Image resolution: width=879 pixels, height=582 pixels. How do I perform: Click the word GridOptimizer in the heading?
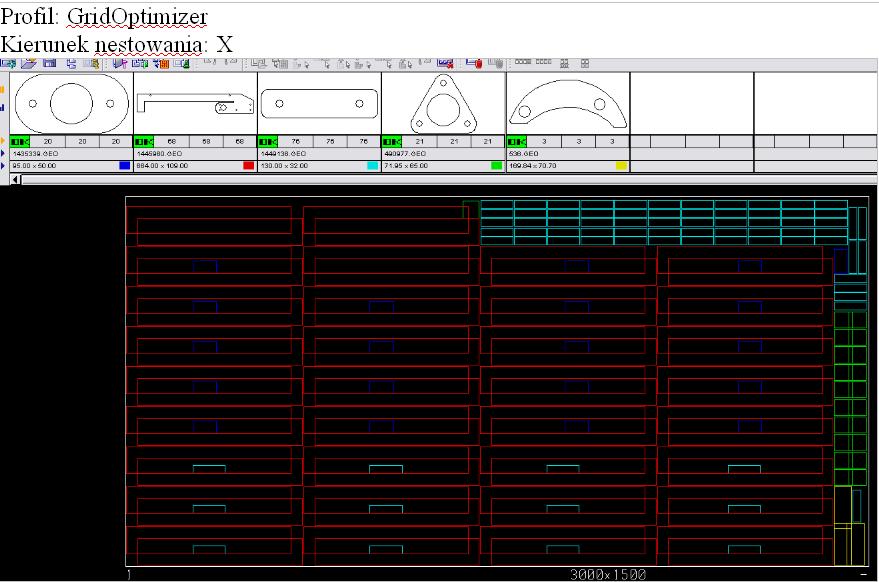pyautogui.click(x=137, y=16)
